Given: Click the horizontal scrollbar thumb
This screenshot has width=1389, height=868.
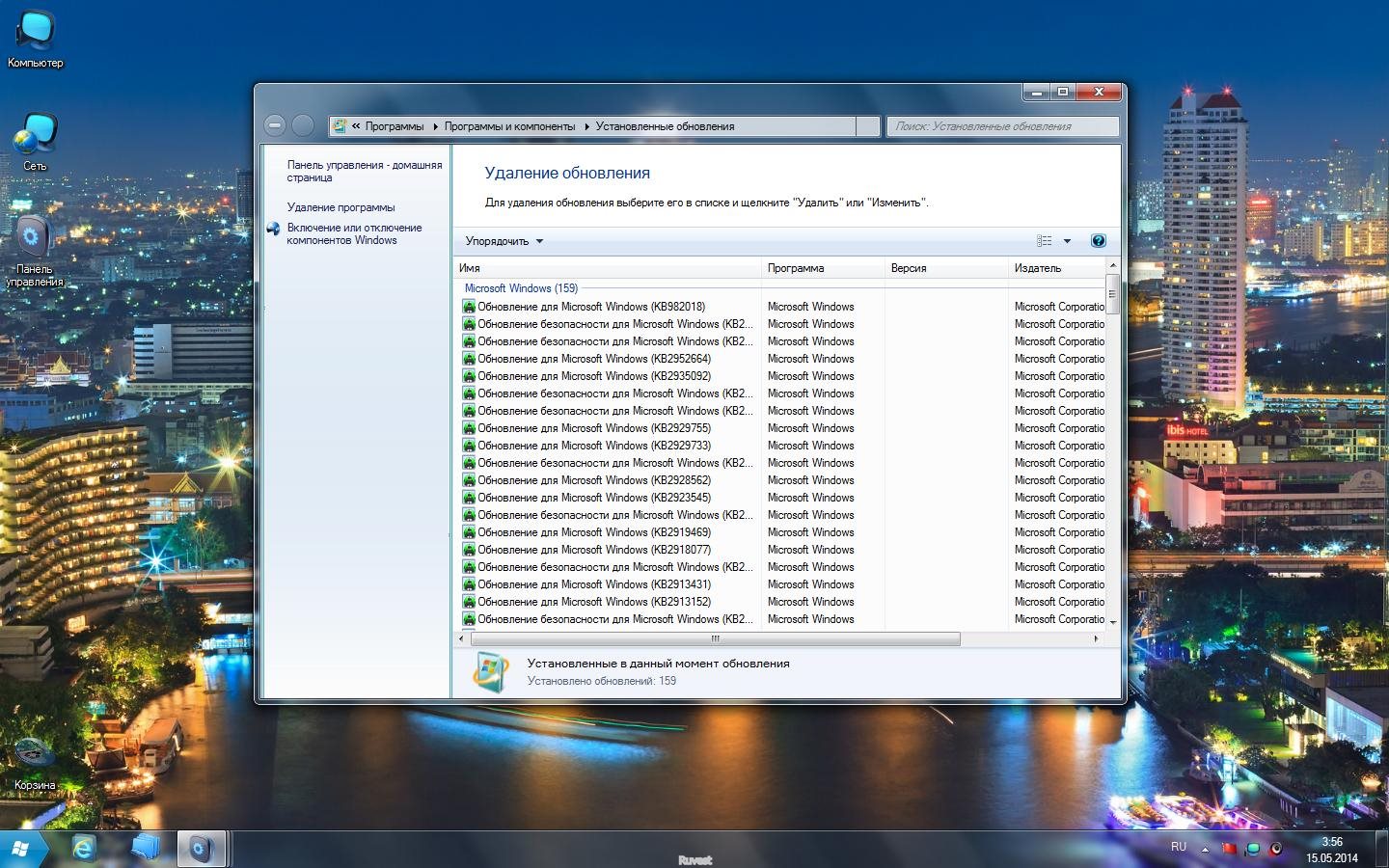Looking at the screenshot, I should (715, 638).
